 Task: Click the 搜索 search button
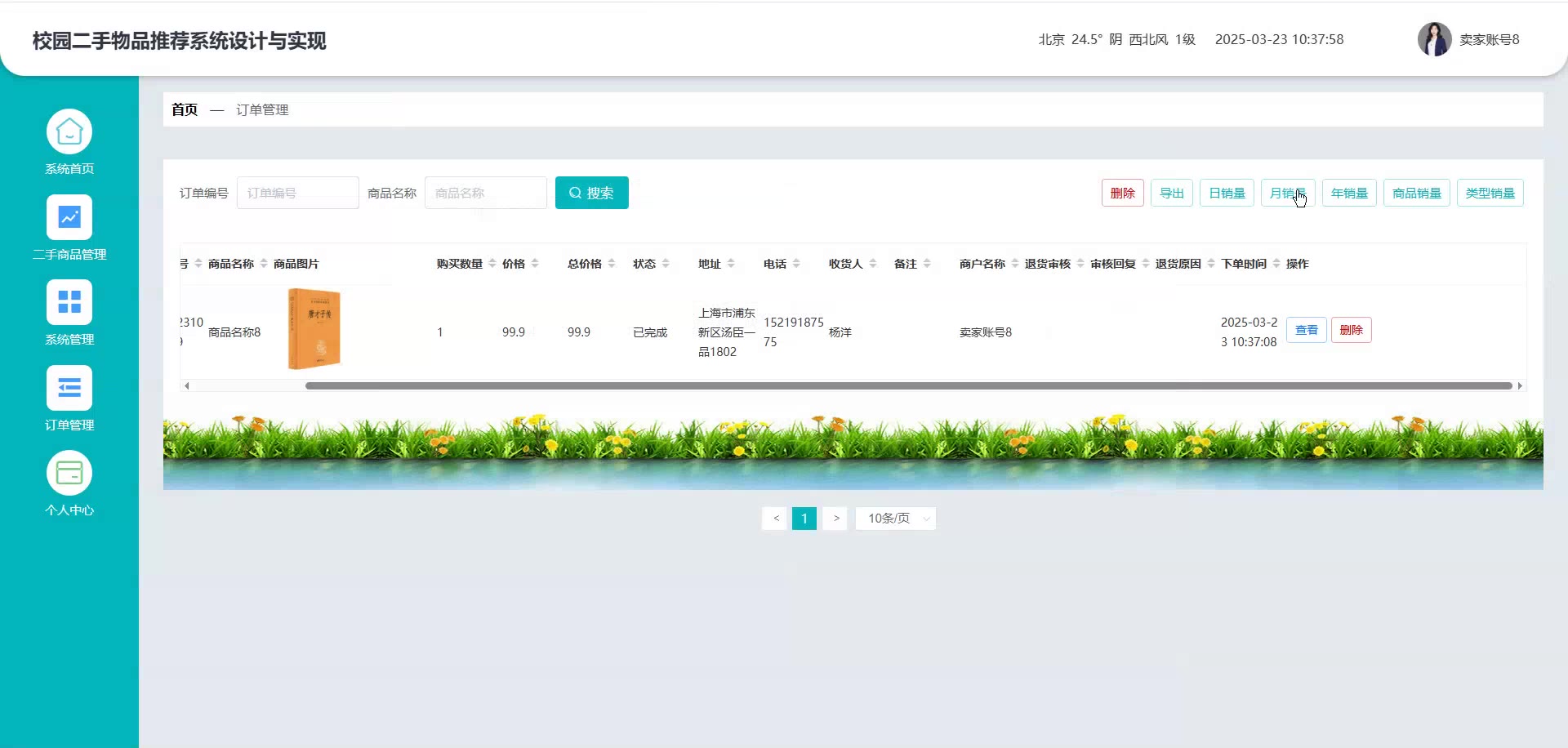[592, 193]
